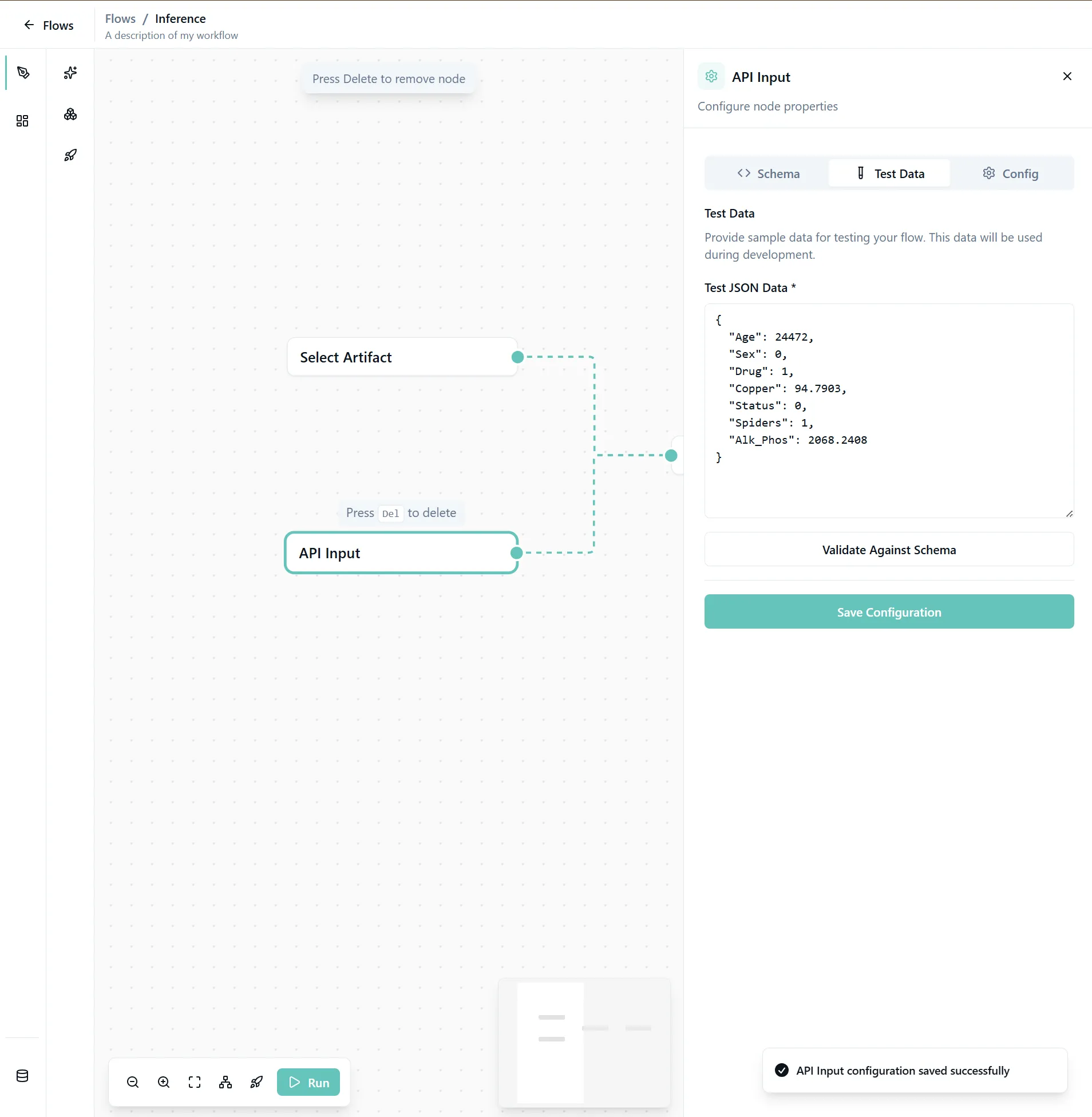Go back to Flows
This screenshot has height=1117, width=1092.
coord(48,25)
